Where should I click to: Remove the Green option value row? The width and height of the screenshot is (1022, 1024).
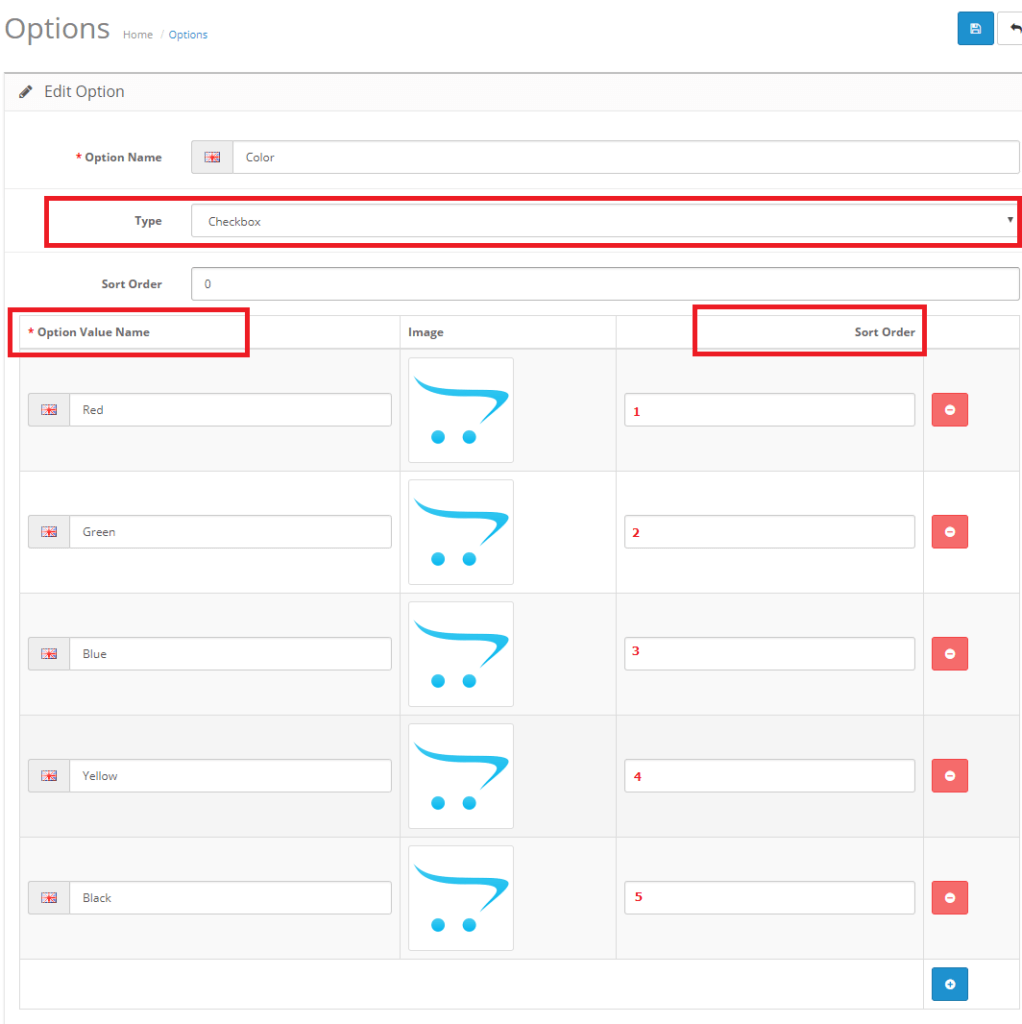point(949,531)
